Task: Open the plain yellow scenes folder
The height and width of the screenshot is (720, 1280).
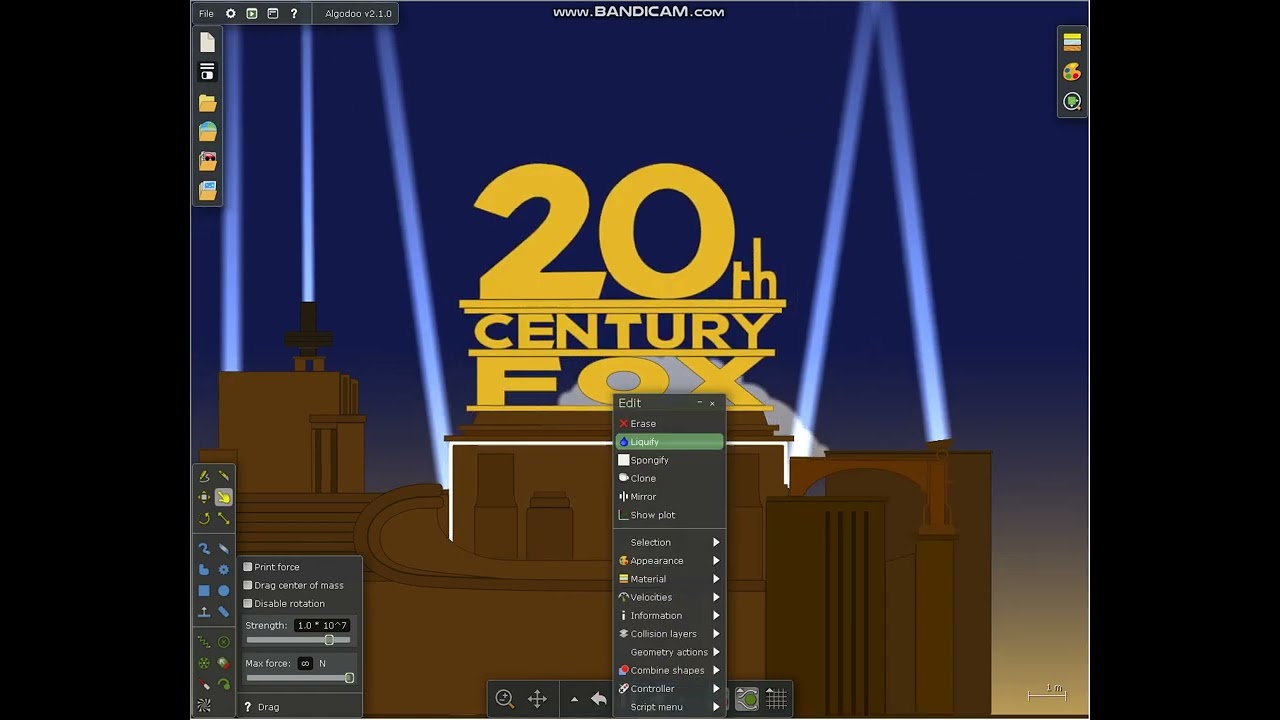Action: [x=207, y=103]
